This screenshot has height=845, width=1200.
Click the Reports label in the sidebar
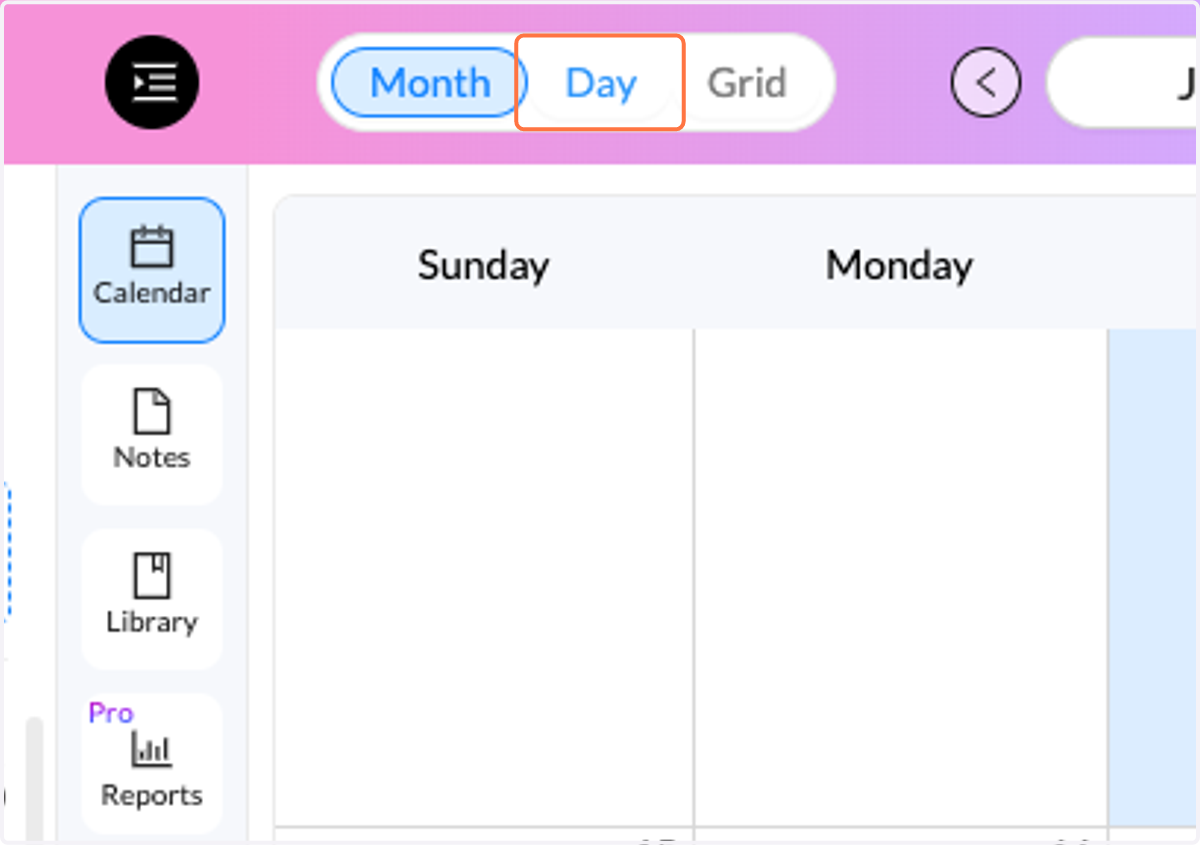152,795
